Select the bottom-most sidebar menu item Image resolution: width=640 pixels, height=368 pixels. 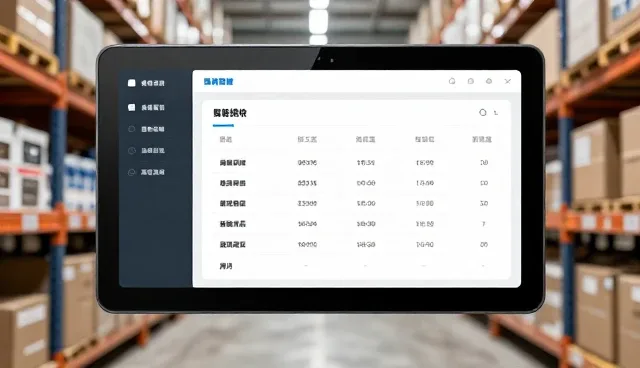click(x=146, y=172)
